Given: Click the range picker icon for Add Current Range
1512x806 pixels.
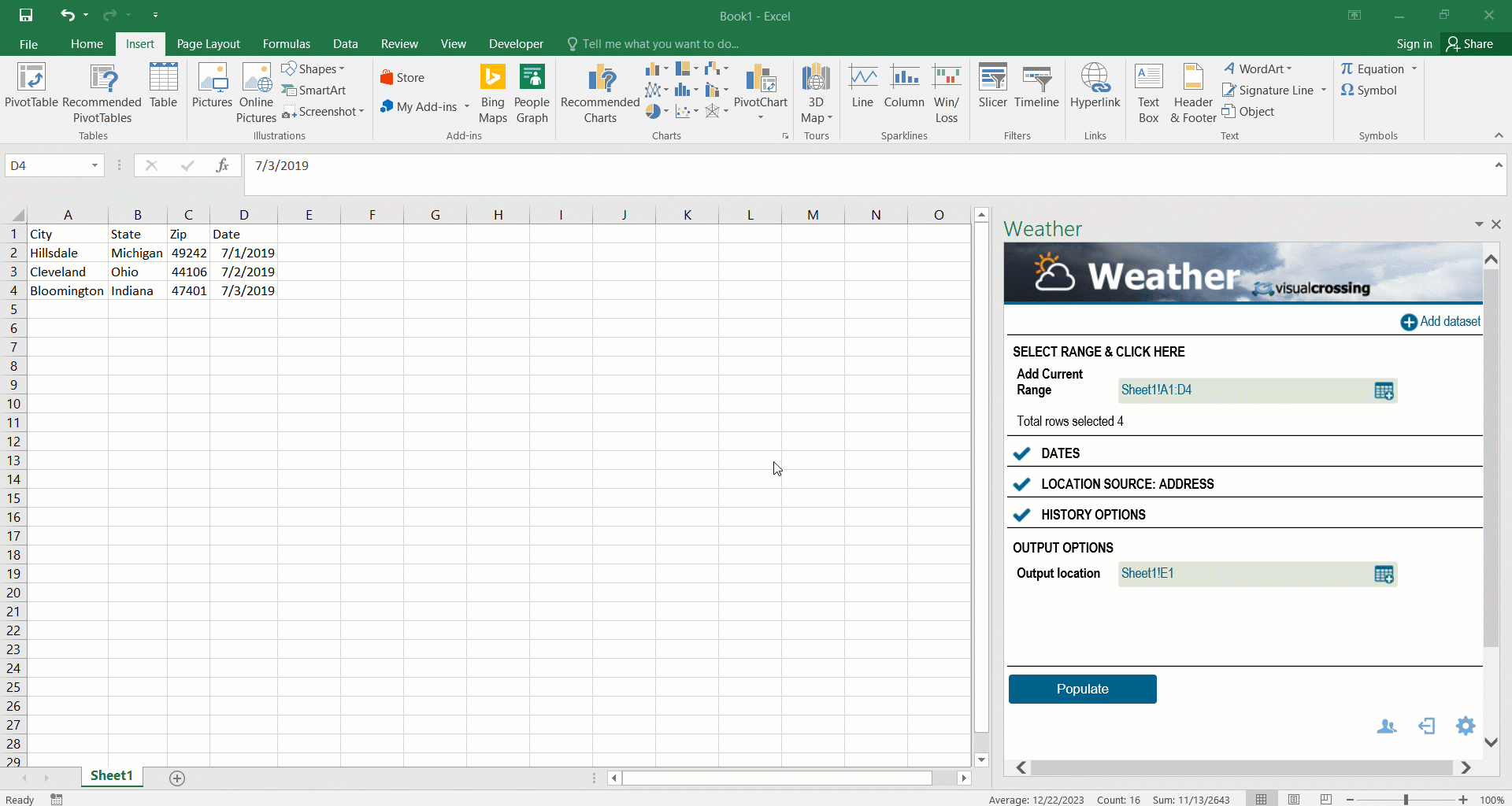Looking at the screenshot, I should click(x=1384, y=391).
